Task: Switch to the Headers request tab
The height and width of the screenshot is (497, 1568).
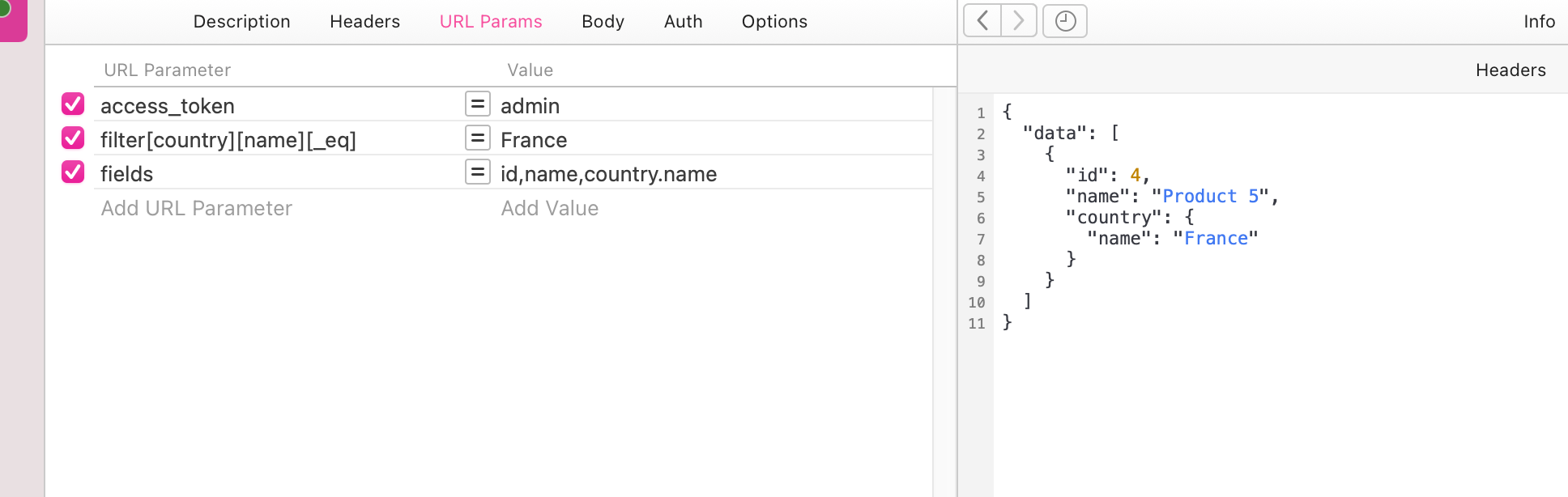Action: point(364,22)
